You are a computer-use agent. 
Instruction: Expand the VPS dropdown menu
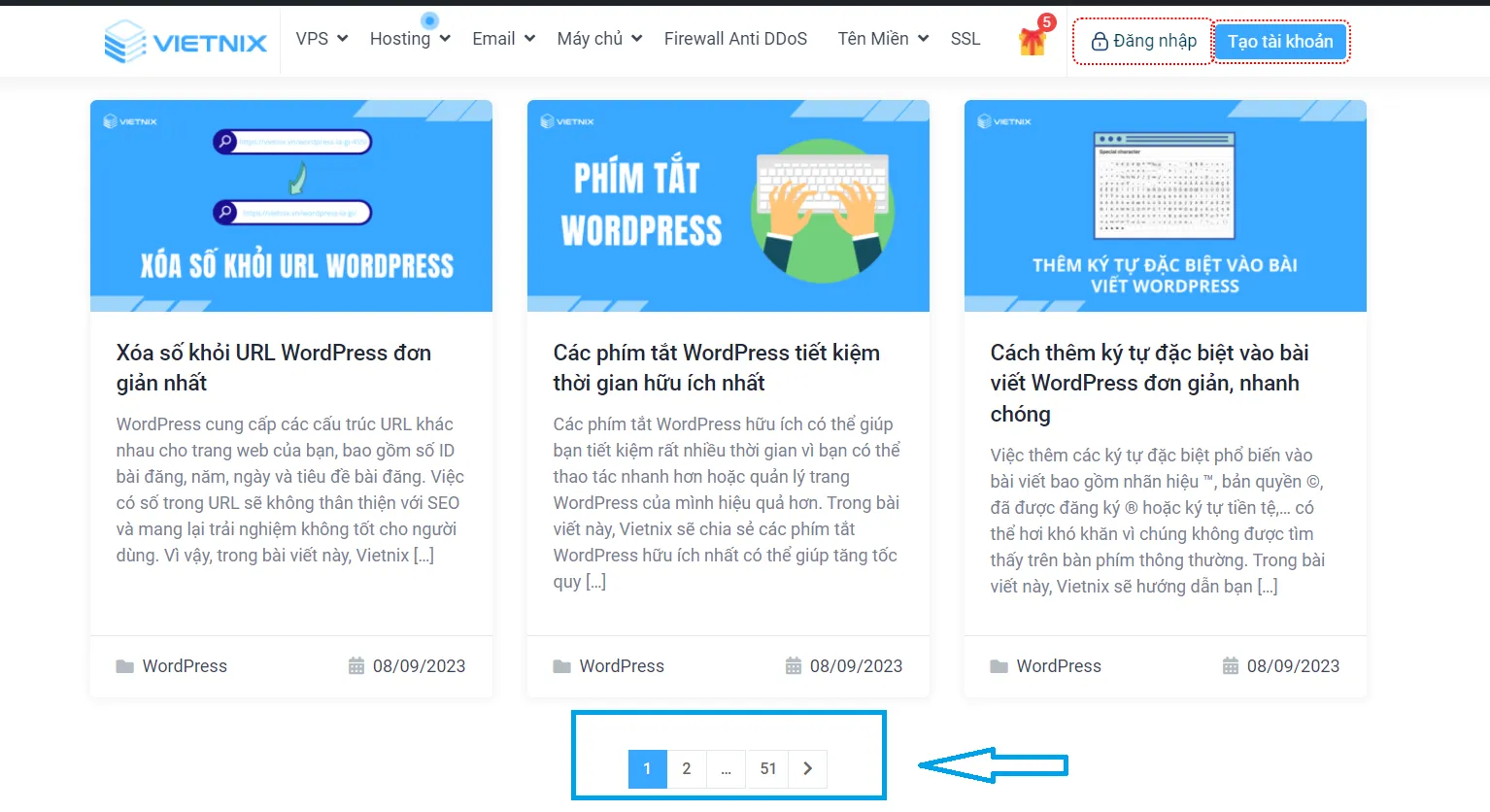(322, 39)
